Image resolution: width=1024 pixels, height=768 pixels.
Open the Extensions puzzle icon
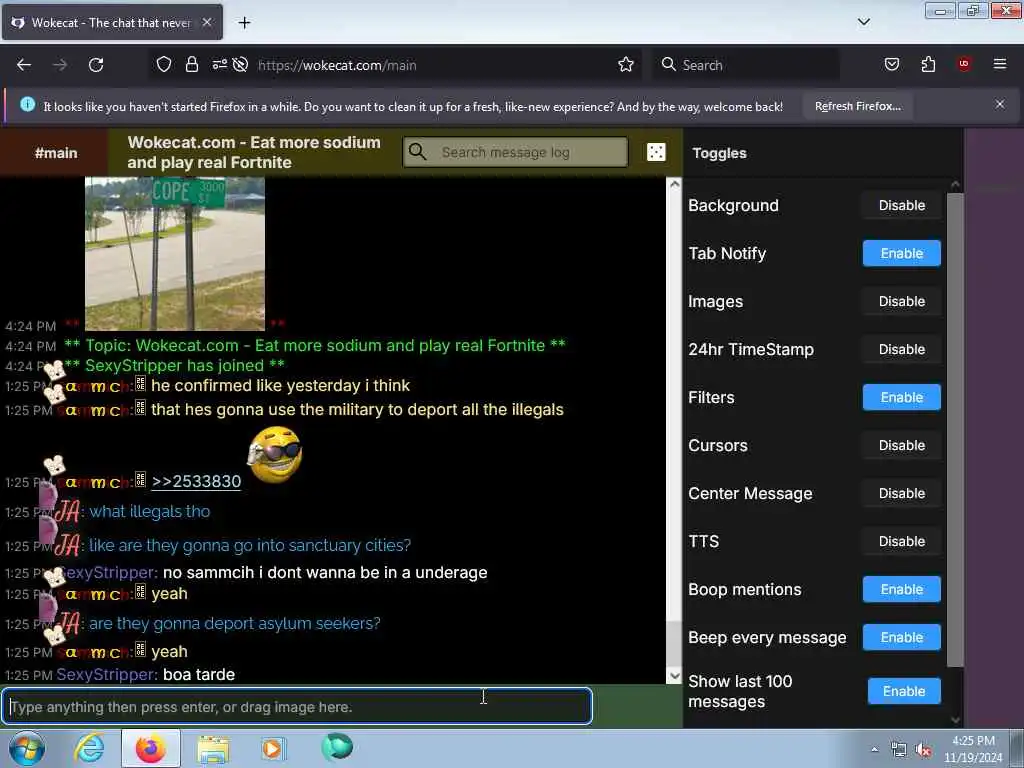(x=928, y=64)
